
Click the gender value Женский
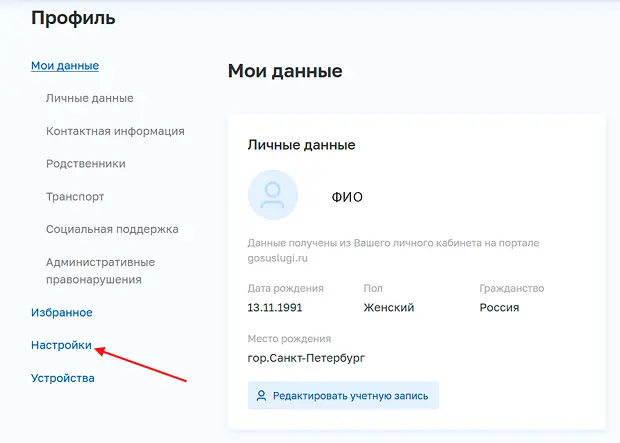tap(389, 308)
